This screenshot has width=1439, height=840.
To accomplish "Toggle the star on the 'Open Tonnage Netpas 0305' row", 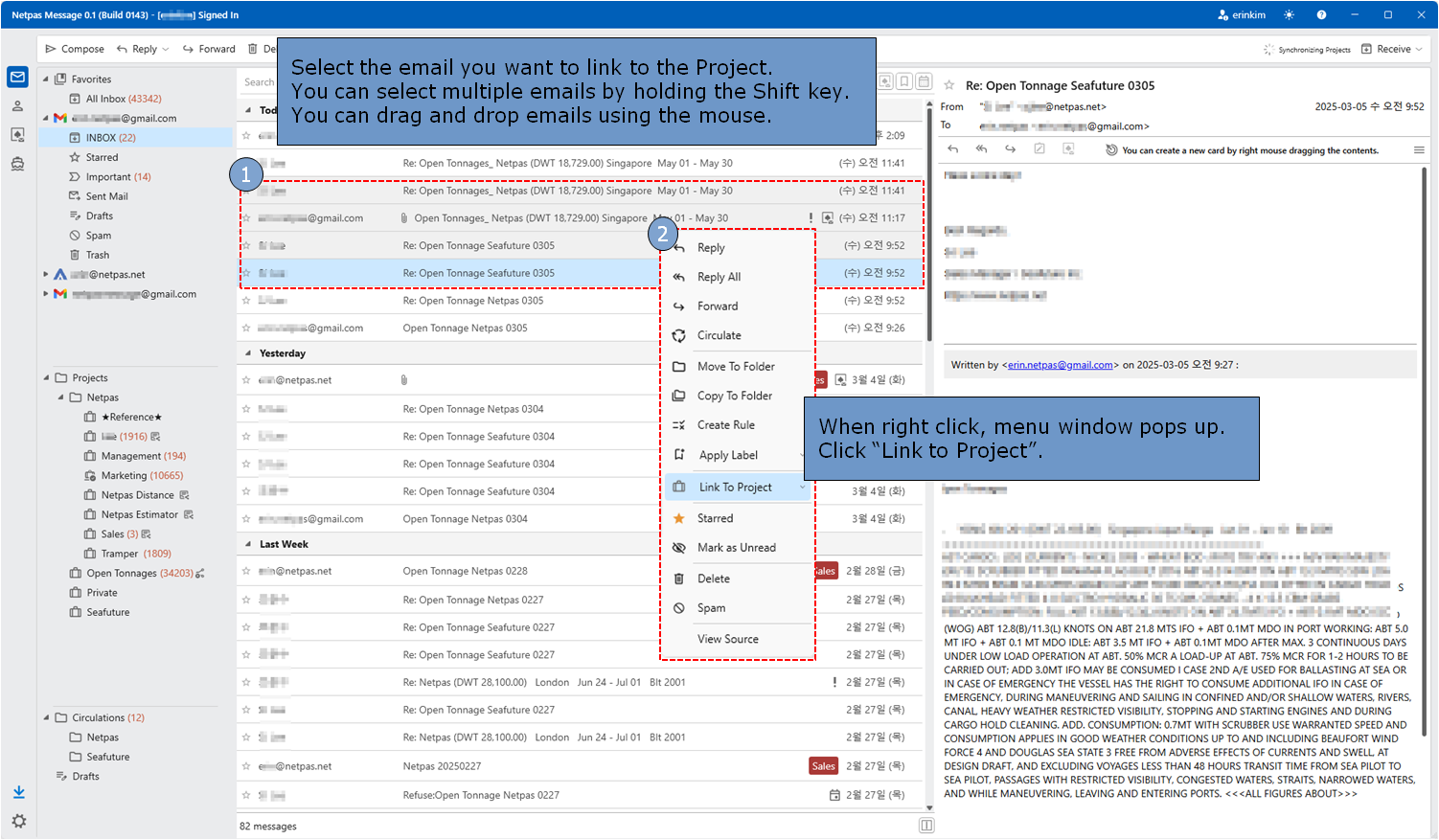I will click(246, 328).
